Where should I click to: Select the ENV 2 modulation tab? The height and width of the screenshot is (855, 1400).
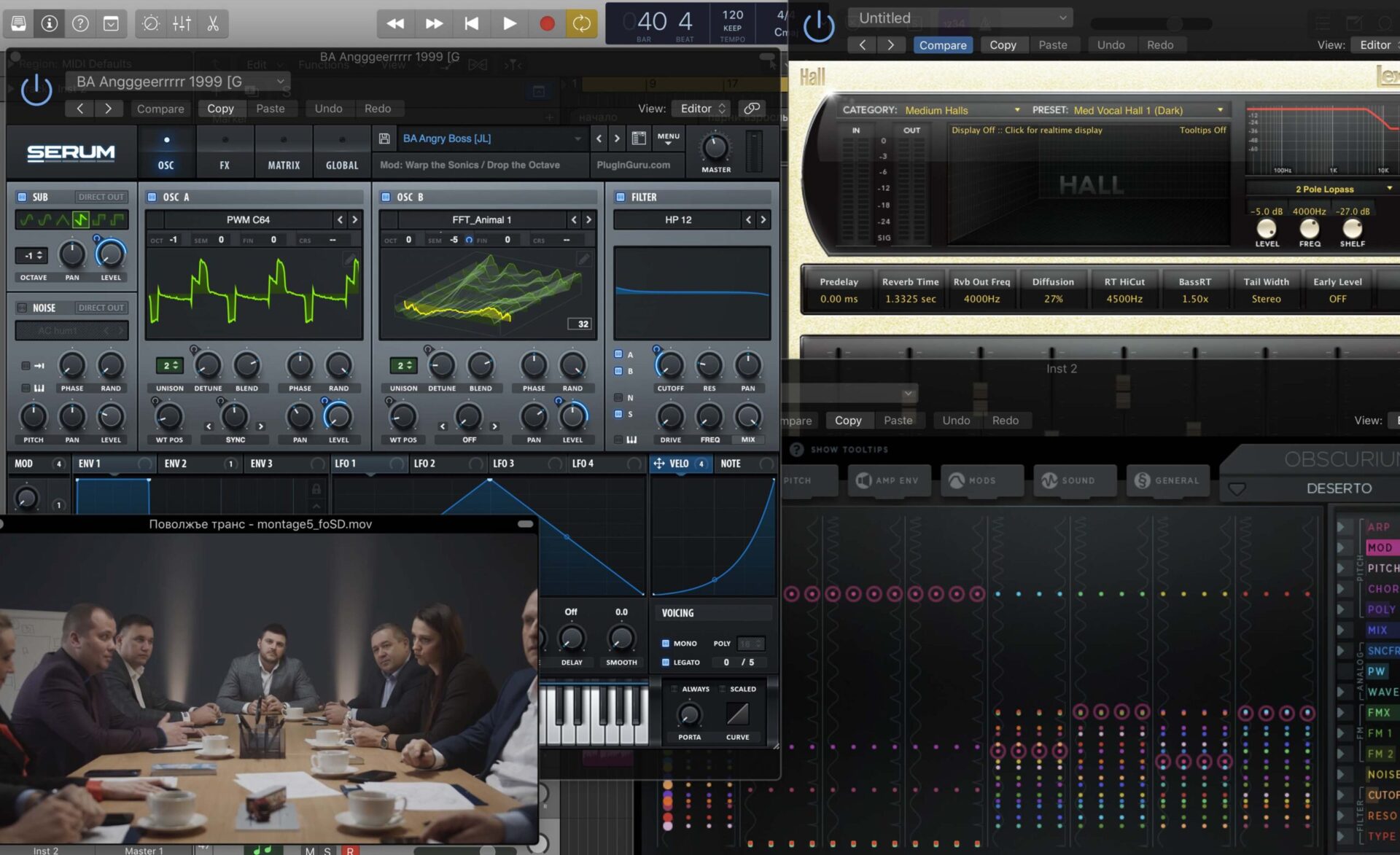(x=201, y=464)
